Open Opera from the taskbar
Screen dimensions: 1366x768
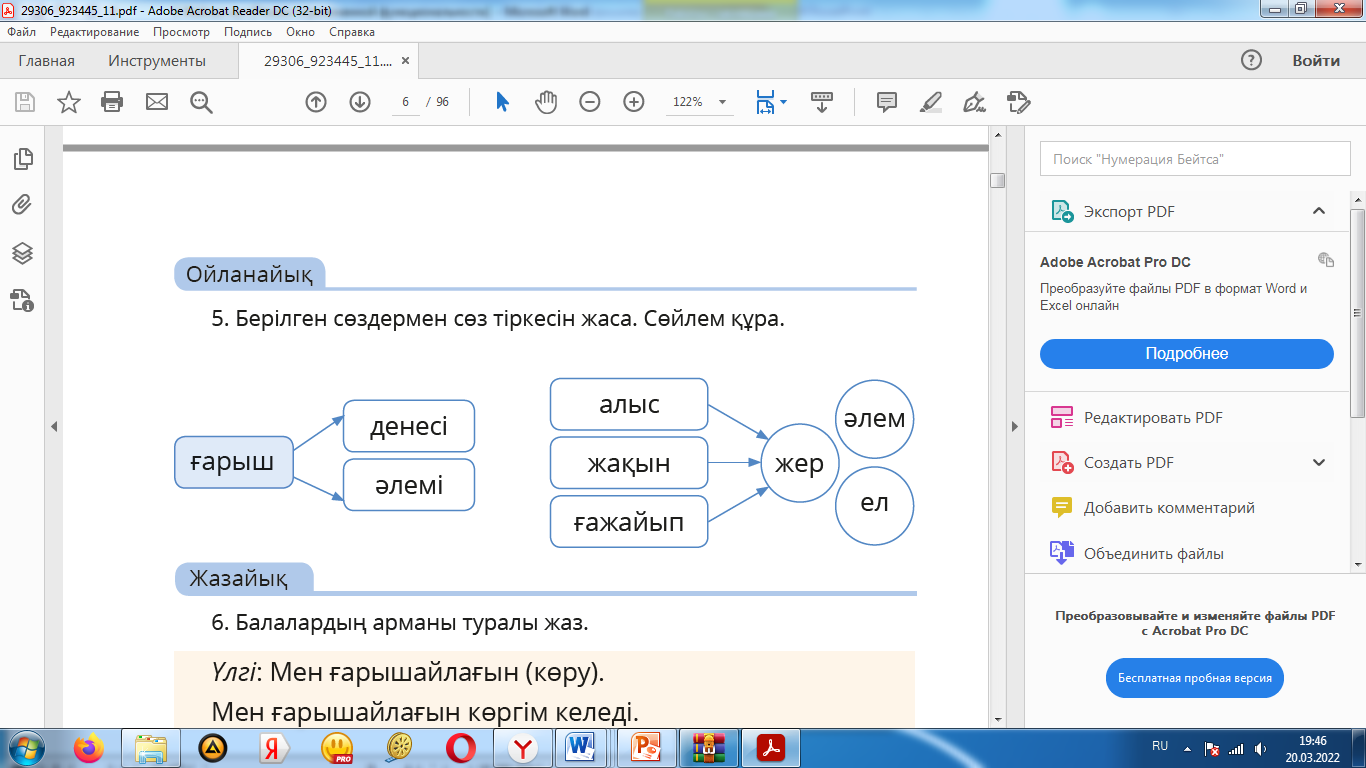(461, 747)
